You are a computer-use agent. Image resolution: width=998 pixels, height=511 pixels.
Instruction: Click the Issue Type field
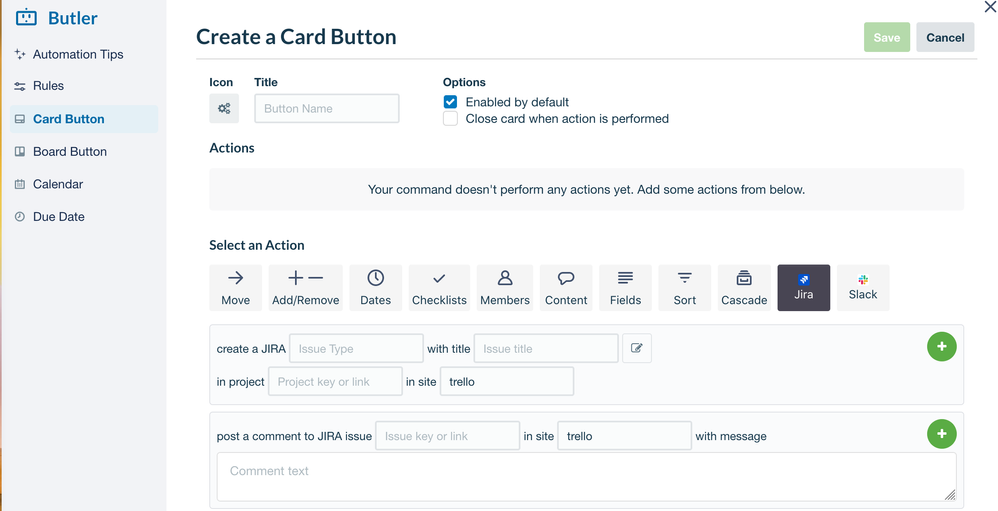(356, 349)
